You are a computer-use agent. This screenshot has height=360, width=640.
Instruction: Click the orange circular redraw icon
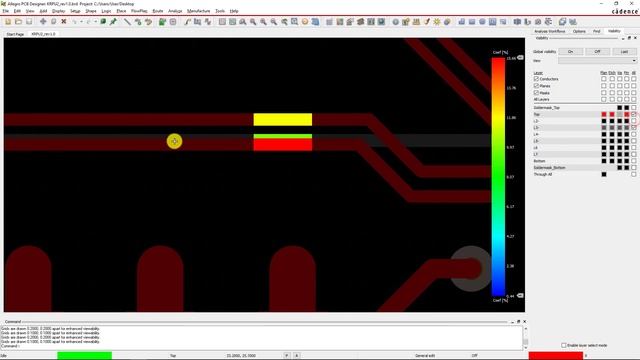pos(305,22)
